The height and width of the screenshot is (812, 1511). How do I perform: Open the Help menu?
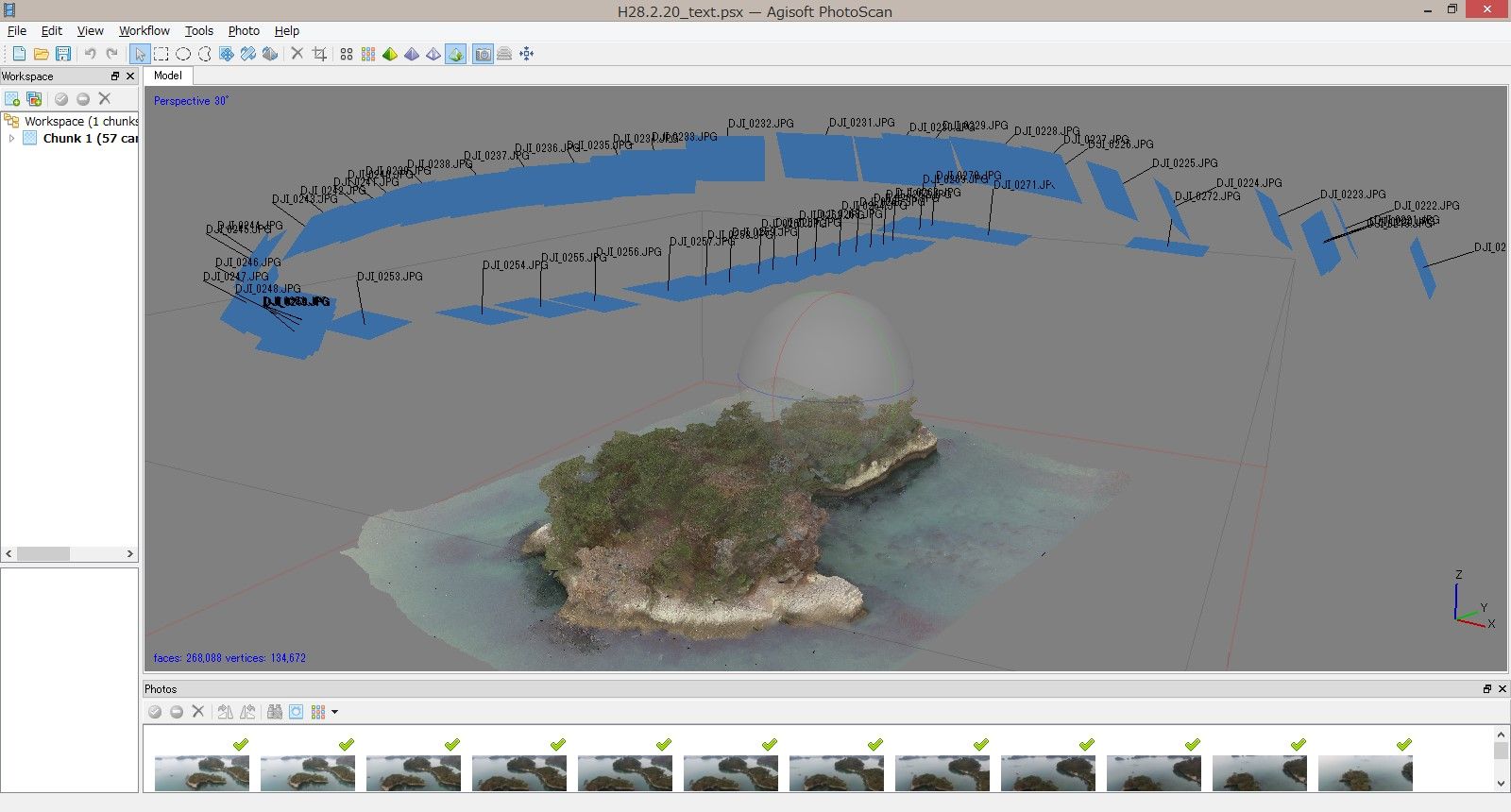pyautogui.click(x=287, y=30)
